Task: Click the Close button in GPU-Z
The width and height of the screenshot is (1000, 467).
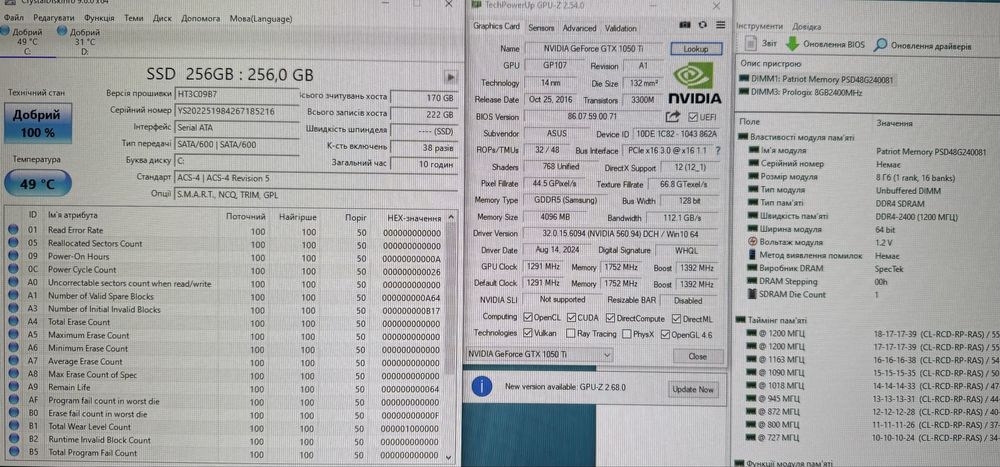Action: pyautogui.click(x=697, y=356)
